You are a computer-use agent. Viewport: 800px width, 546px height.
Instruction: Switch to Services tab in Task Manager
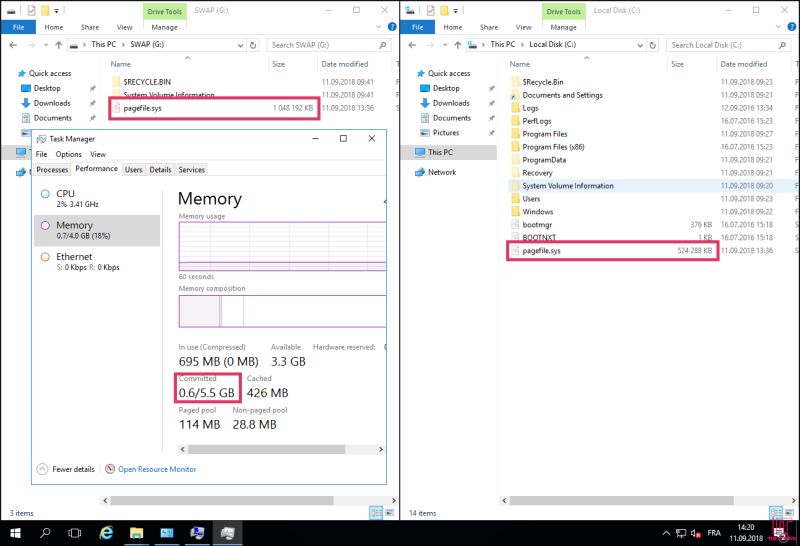coord(191,169)
